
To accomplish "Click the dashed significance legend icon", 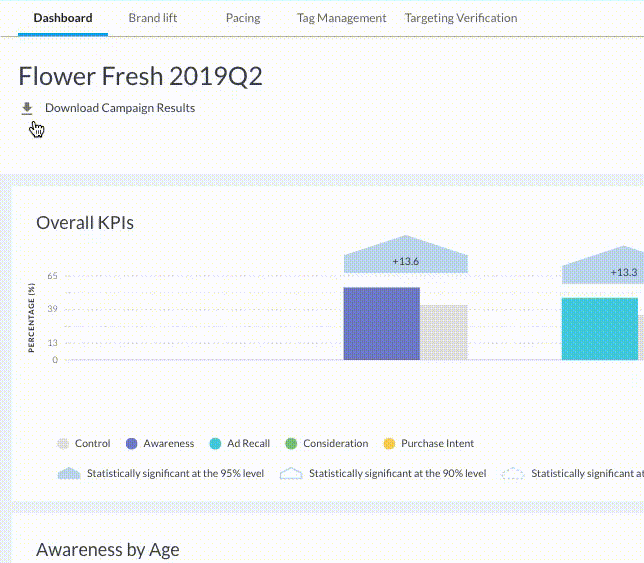I will click(x=513, y=474).
